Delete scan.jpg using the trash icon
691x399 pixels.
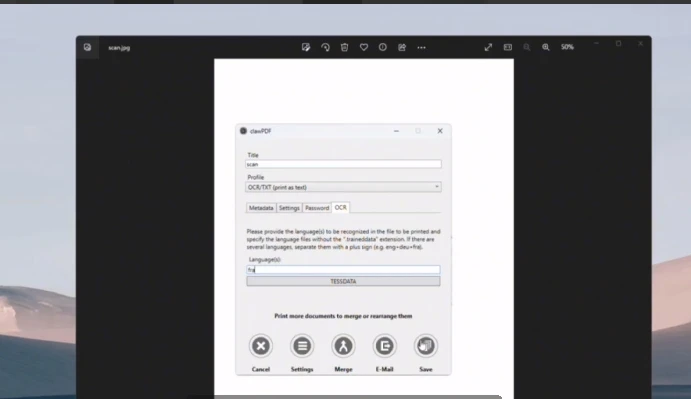345,47
